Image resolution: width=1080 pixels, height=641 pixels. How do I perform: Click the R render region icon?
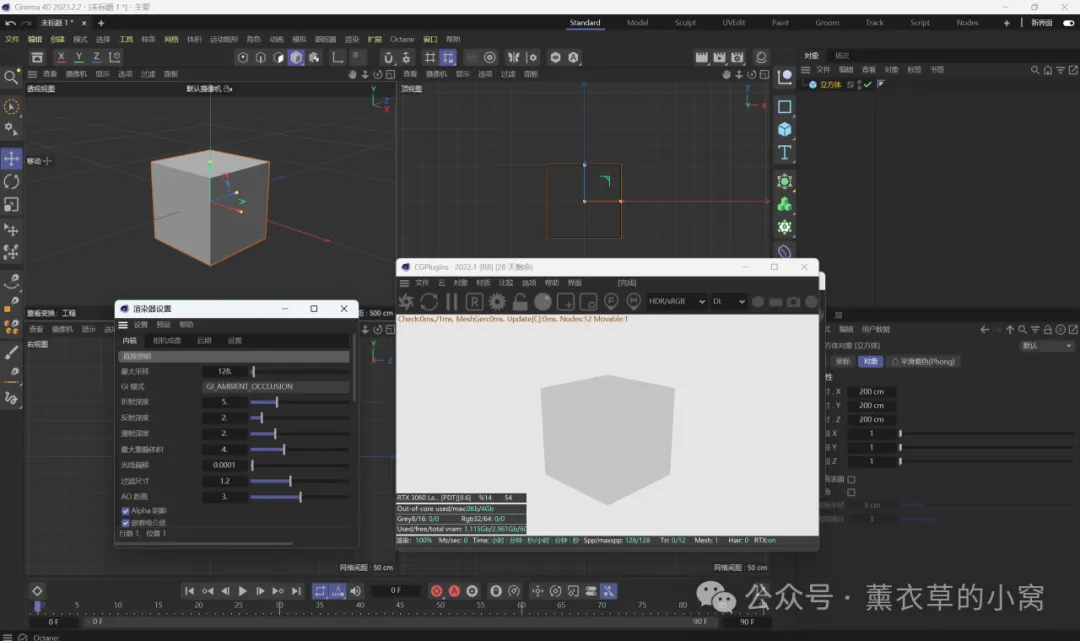(474, 302)
